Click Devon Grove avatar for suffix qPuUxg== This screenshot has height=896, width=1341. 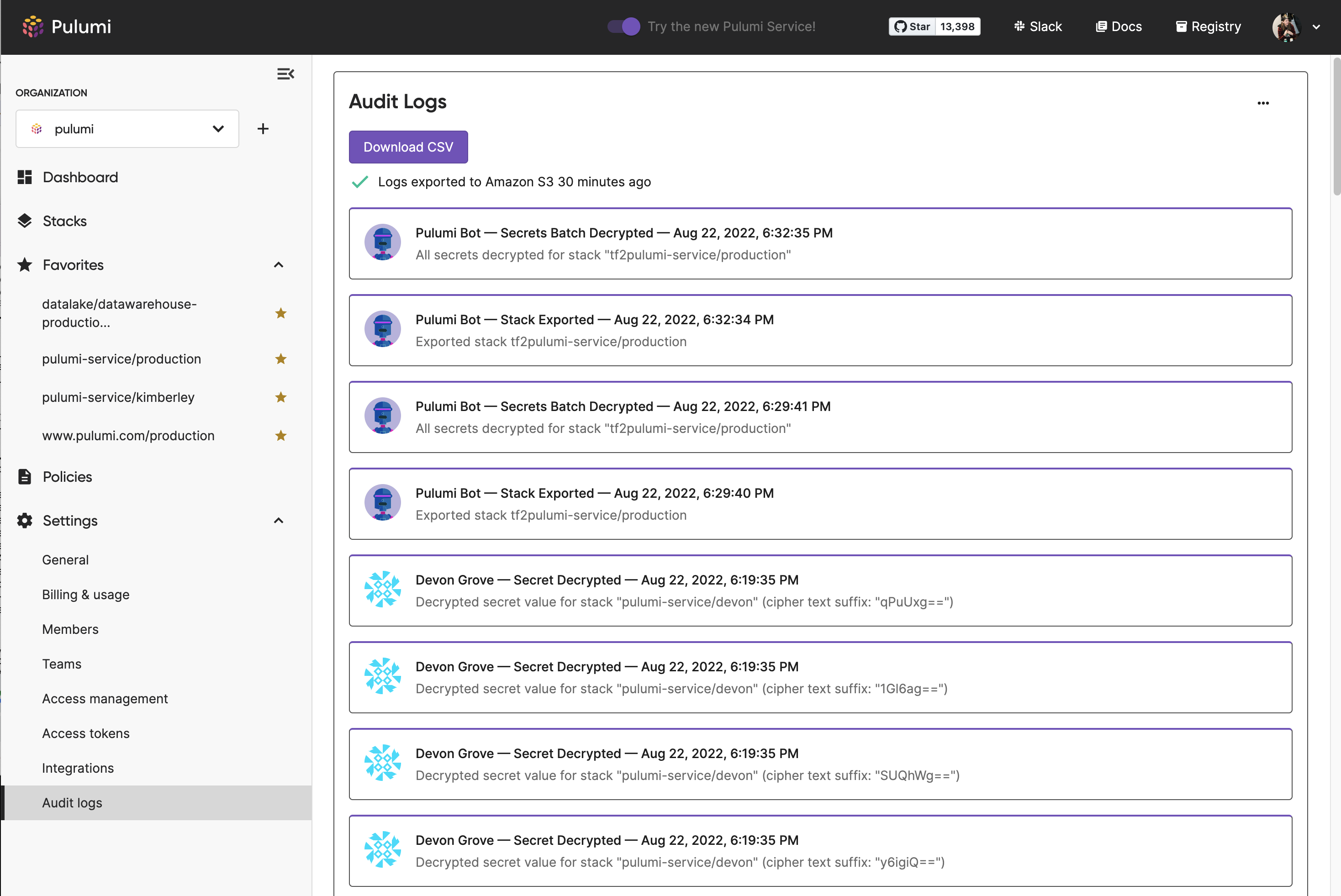pos(382,589)
